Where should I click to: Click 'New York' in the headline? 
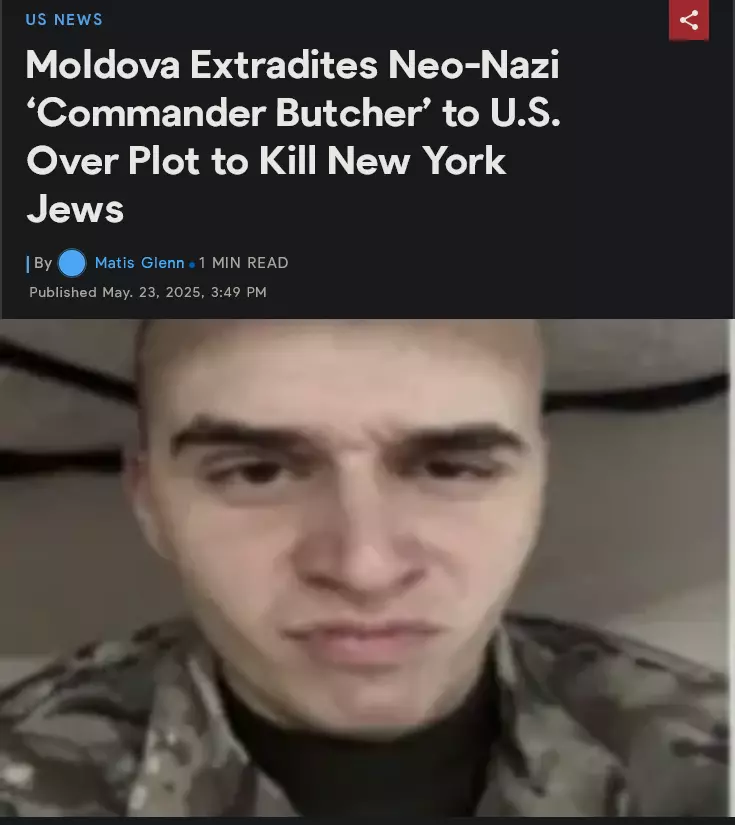pyautogui.click(x=416, y=160)
